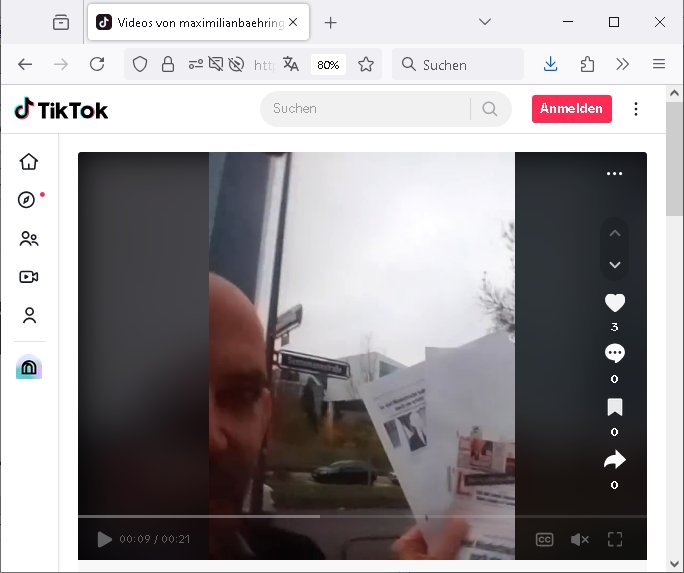Image resolution: width=684 pixels, height=573 pixels.
Task: Unmute the video with speaker icon
Action: coord(580,540)
